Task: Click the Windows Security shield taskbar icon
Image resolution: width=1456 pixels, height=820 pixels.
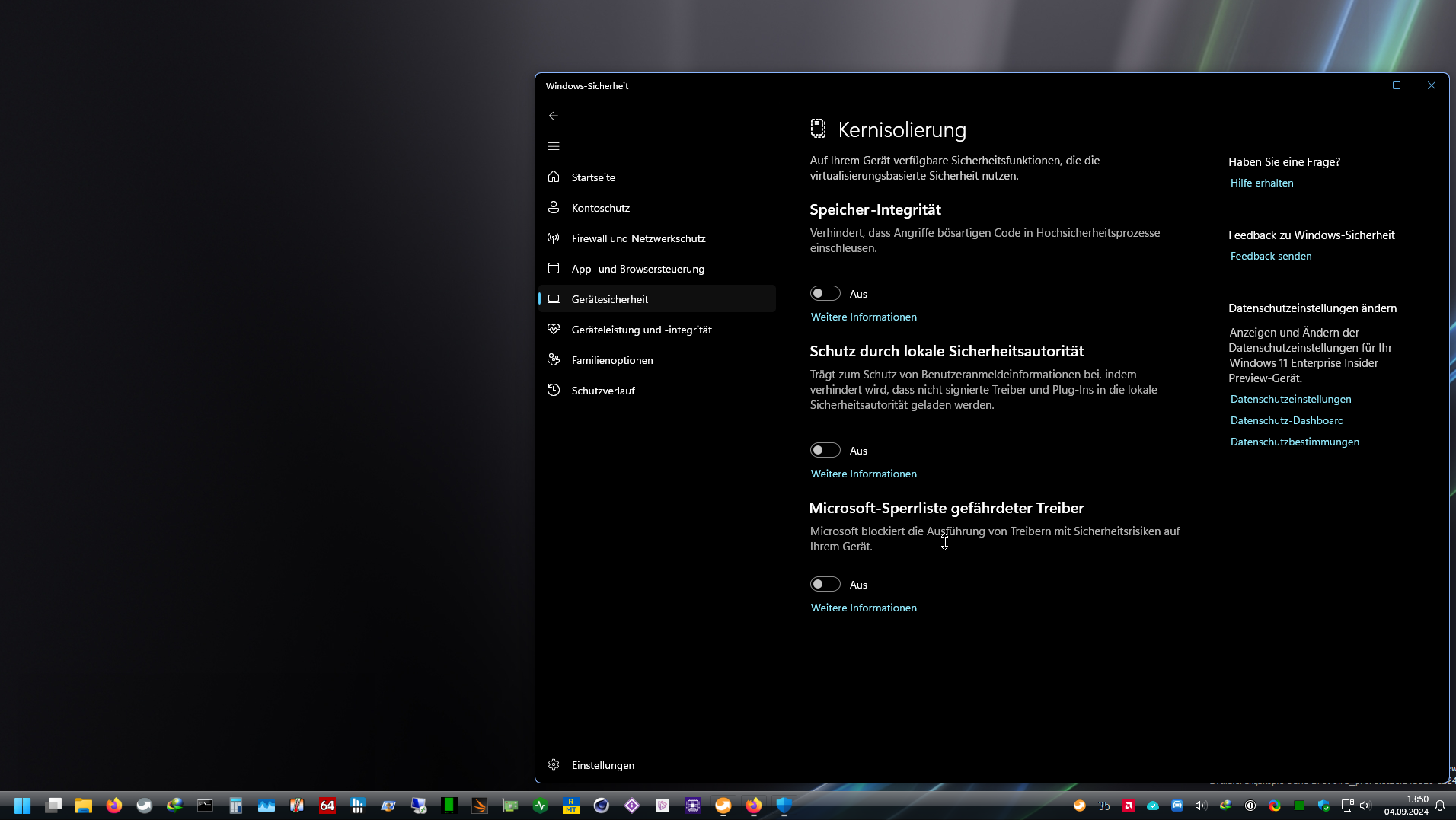Action: [784, 806]
